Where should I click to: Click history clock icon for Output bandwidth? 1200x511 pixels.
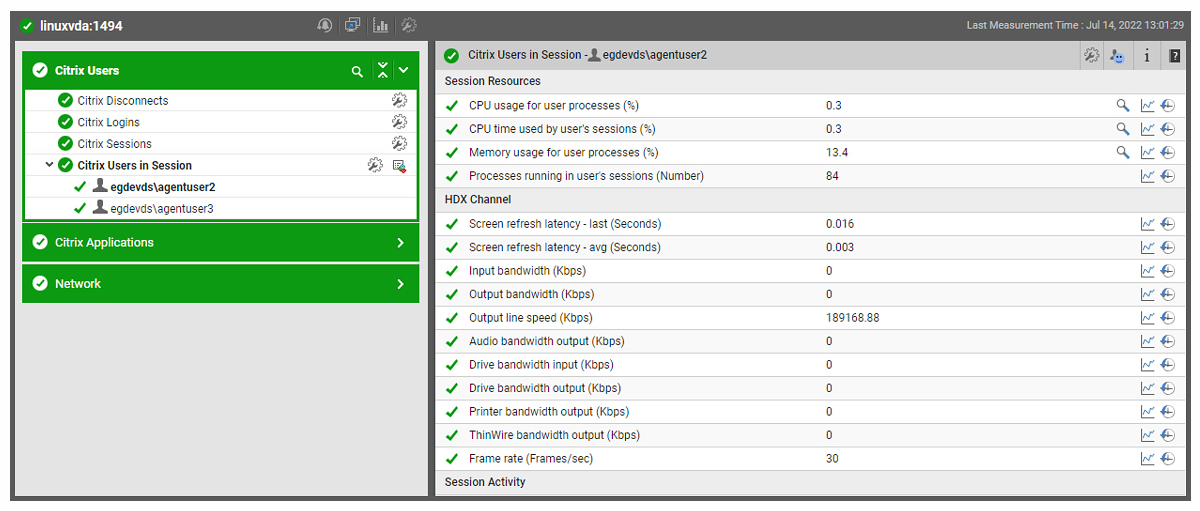tap(1168, 294)
